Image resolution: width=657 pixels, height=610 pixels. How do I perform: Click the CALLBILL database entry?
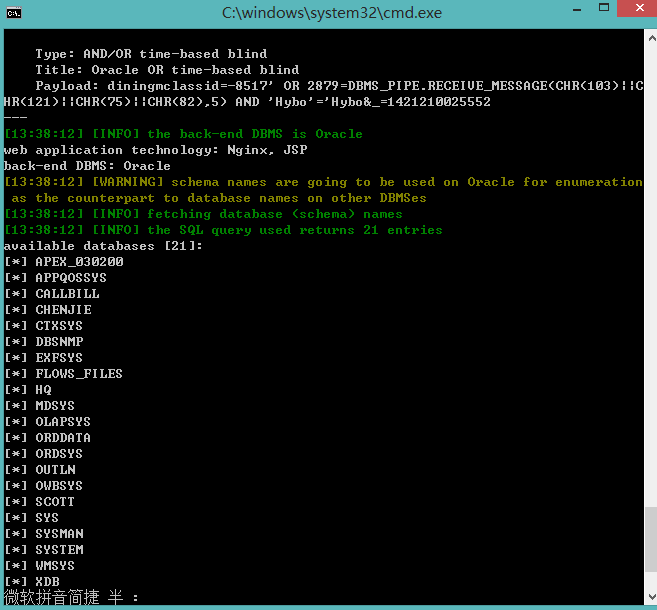(x=52, y=294)
